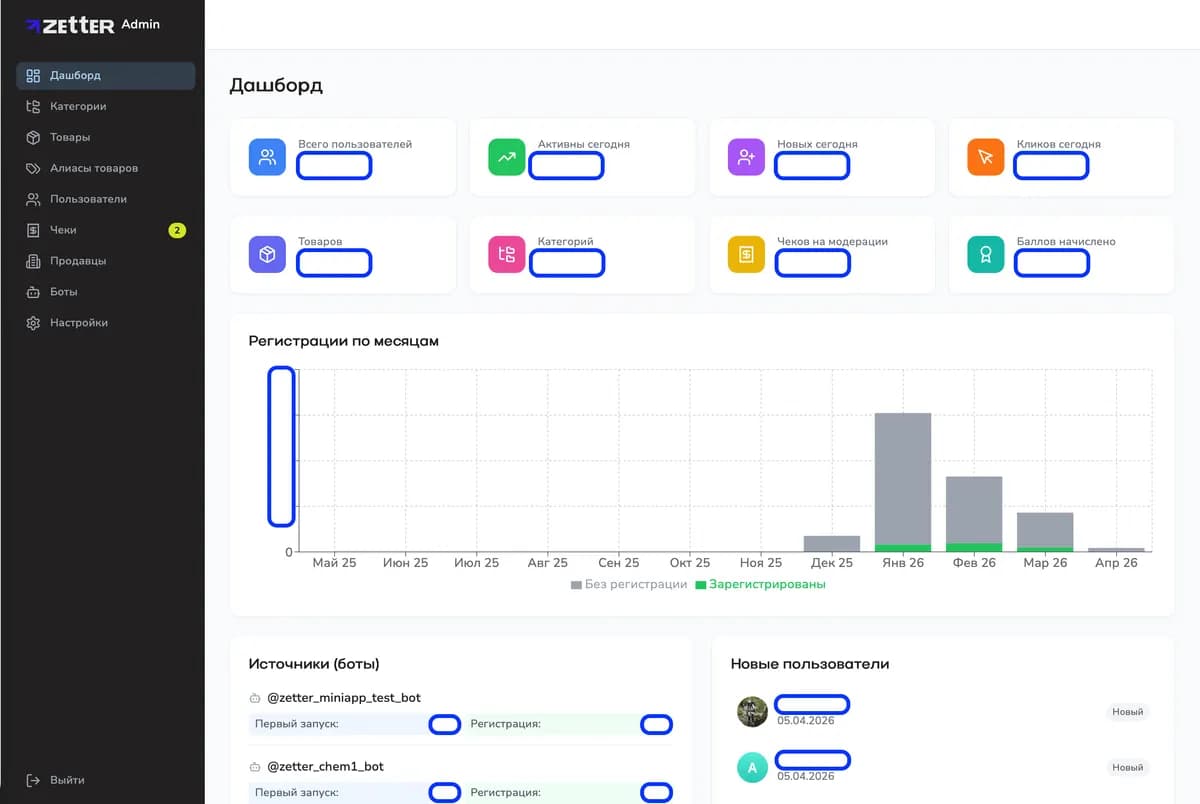
Task: Click Май 25 axis label
Action: pos(334,563)
